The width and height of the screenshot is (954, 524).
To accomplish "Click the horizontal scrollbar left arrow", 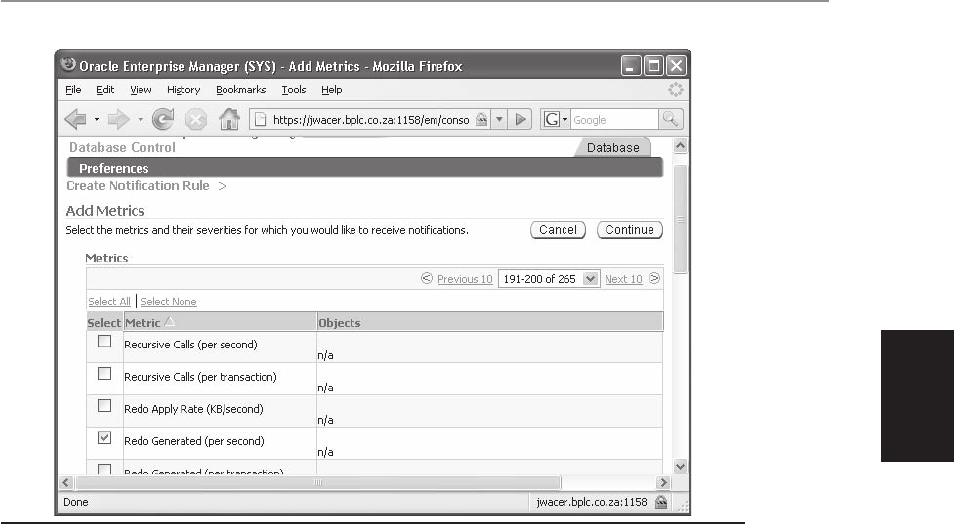I will point(66,483).
